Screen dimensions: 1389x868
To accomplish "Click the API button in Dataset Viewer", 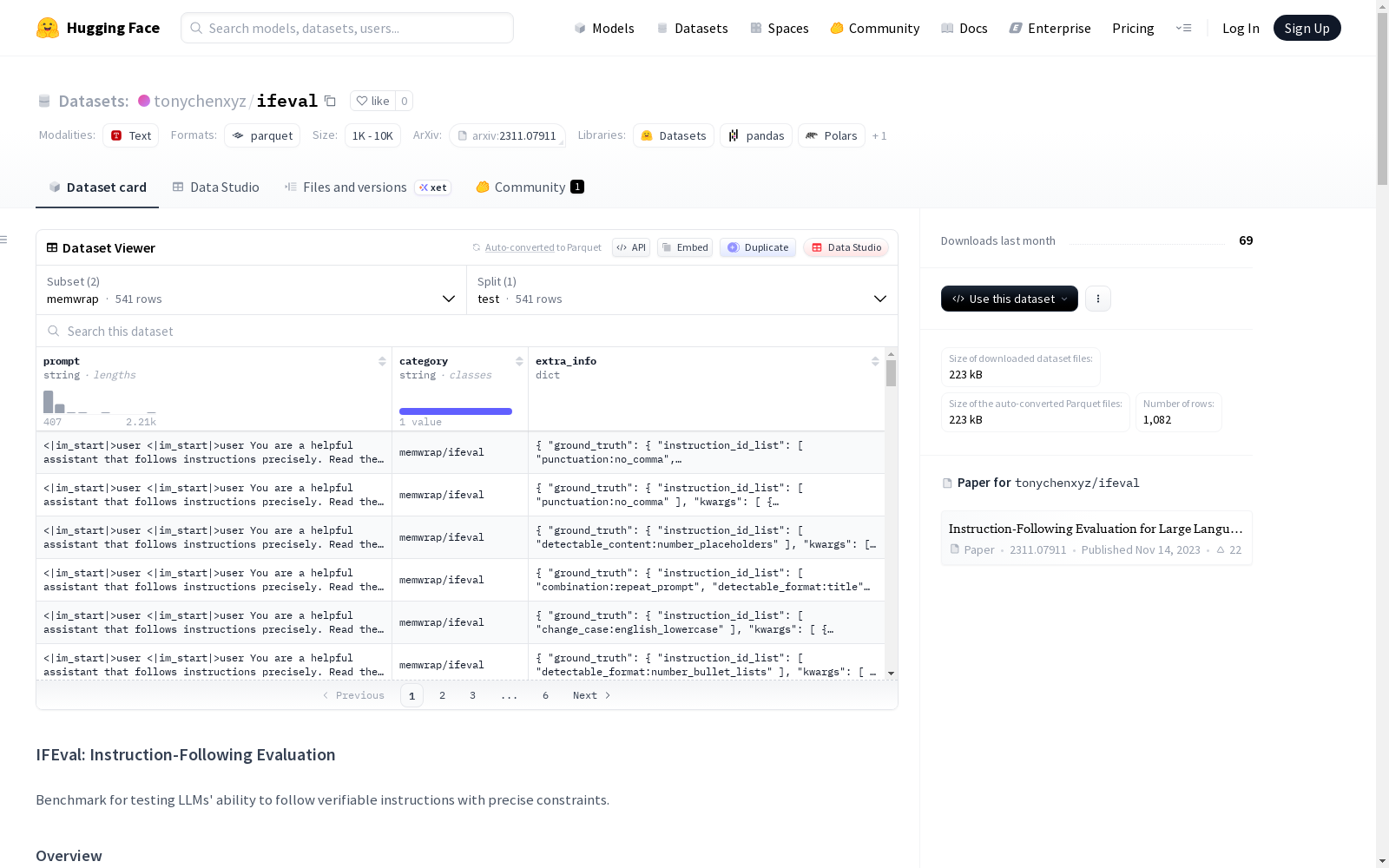I will tap(631, 247).
